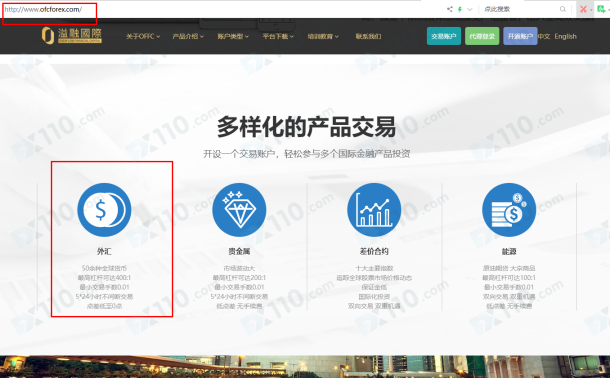Click the subtitle starting with 开设一个交易账户
Screen dimensions: 610x378
point(307,154)
